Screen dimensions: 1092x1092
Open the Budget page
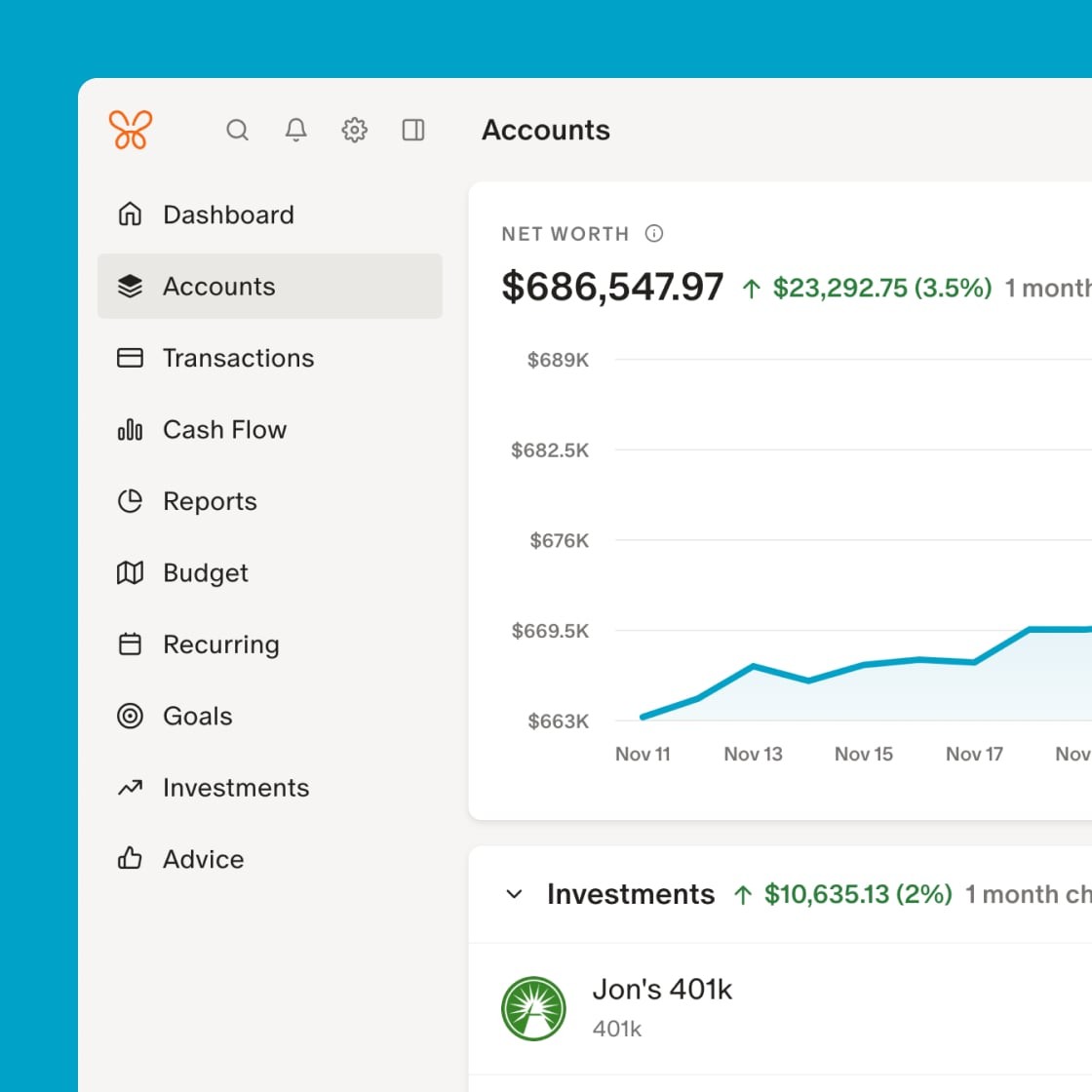[x=205, y=572]
